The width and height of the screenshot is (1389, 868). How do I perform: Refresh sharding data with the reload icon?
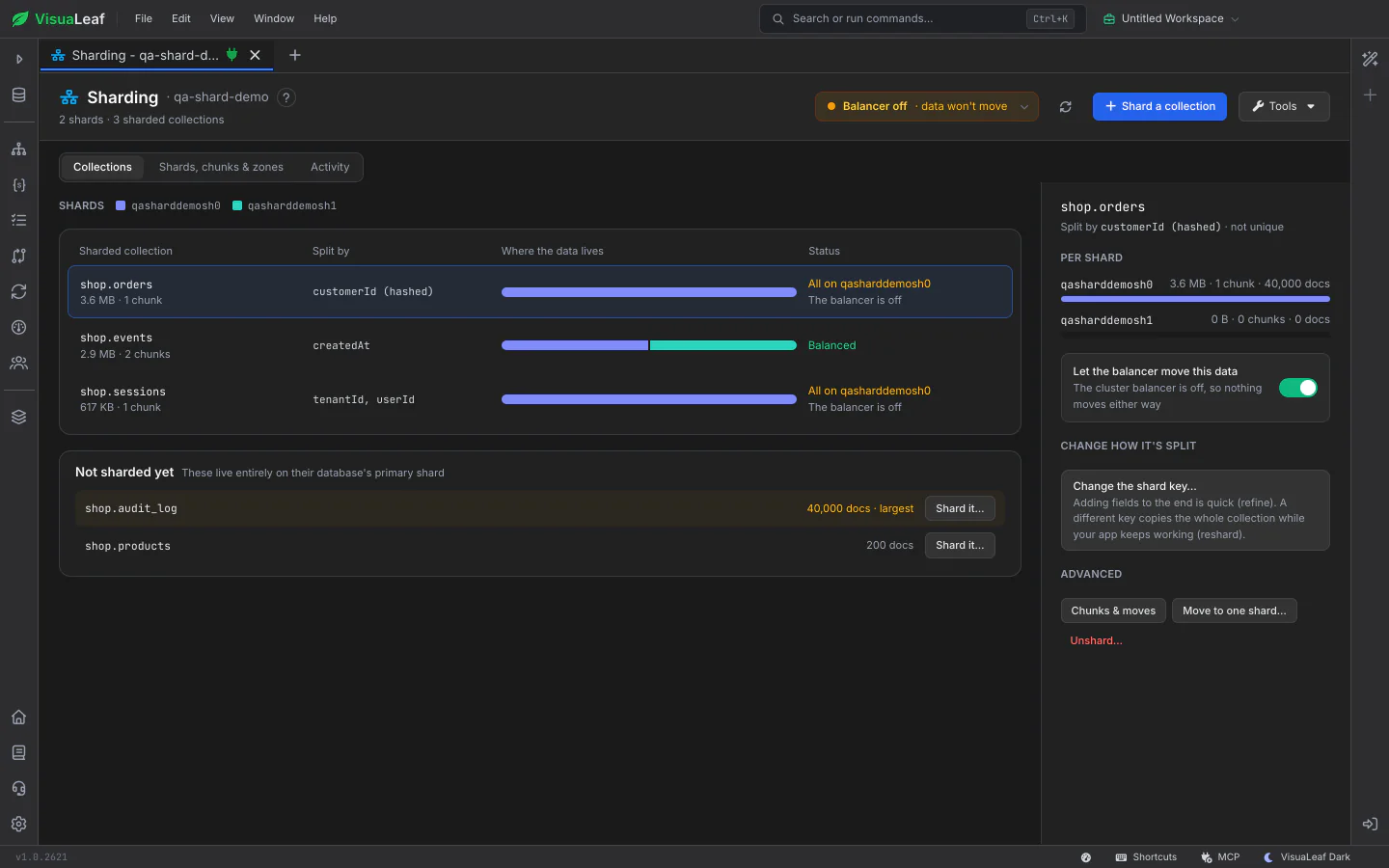click(1065, 106)
